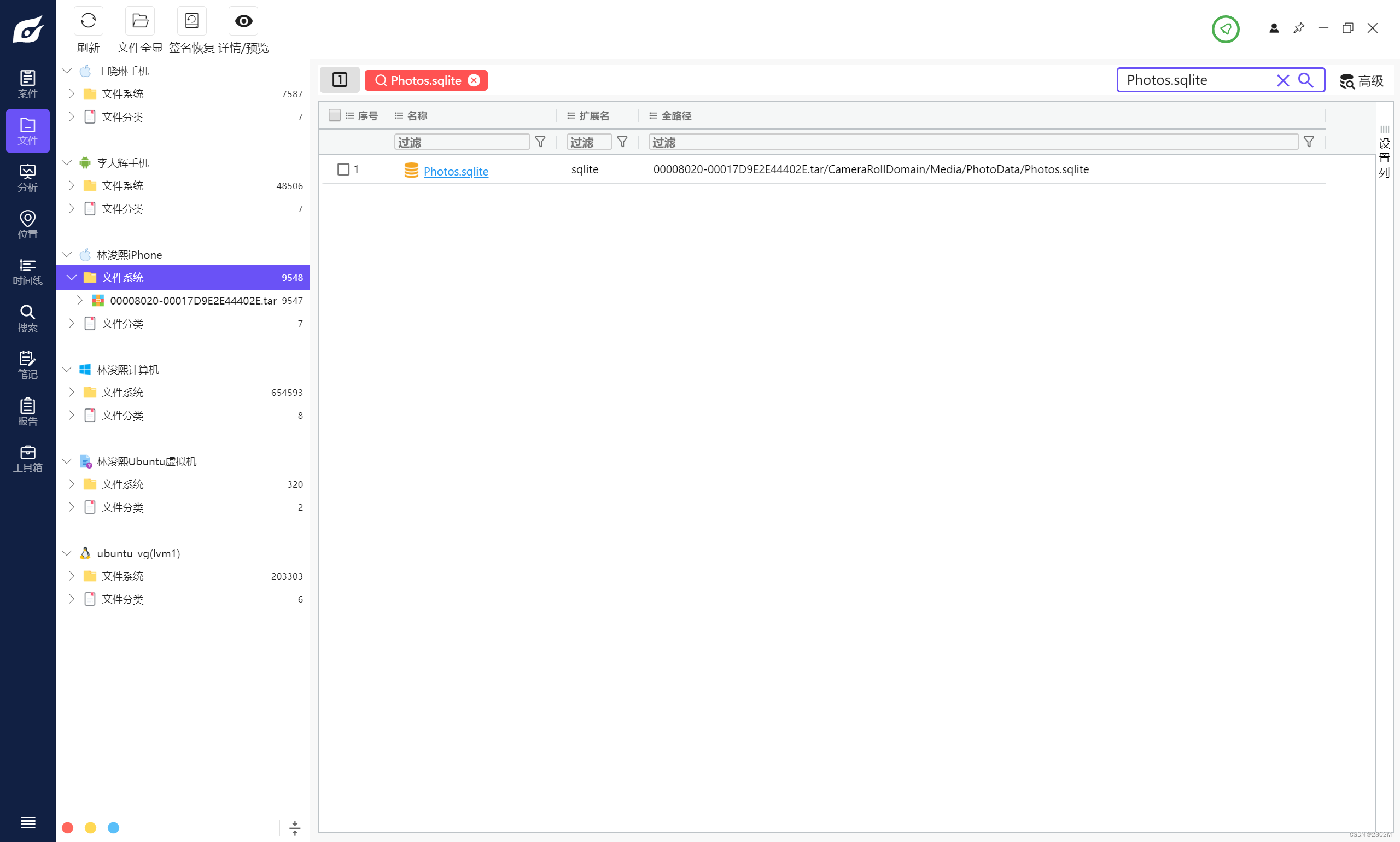Open the 签名恢复 signature recovery tool

(191, 21)
